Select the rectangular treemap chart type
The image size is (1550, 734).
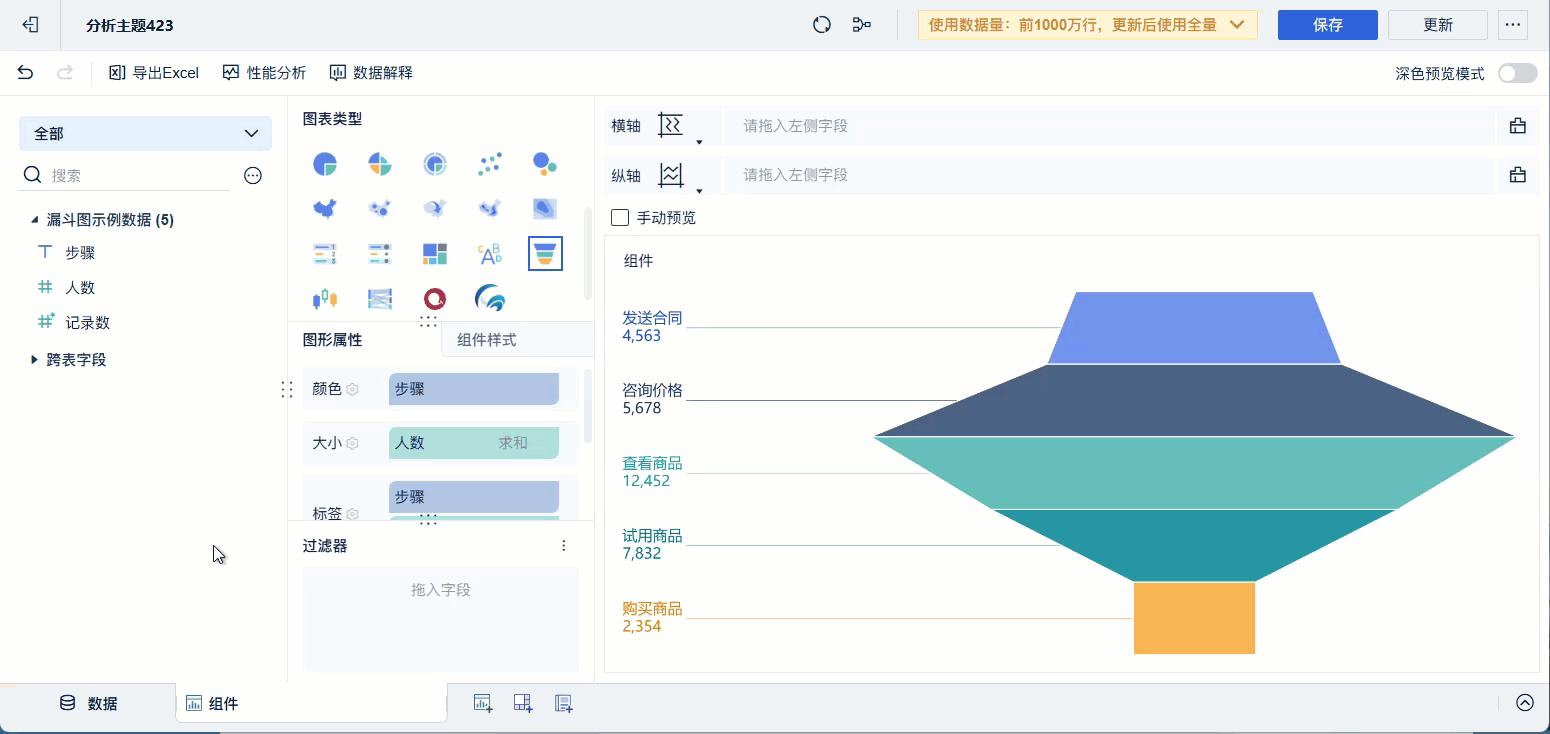click(x=435, y=254)
